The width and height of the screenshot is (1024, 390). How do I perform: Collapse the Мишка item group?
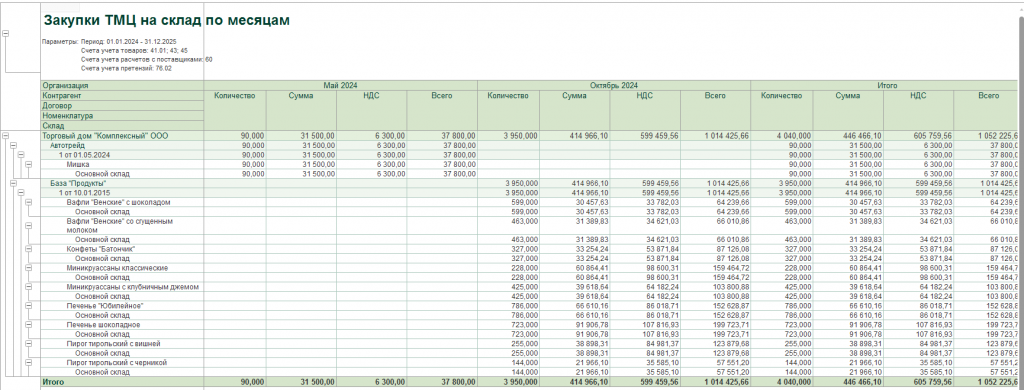[x=27, y=165]
